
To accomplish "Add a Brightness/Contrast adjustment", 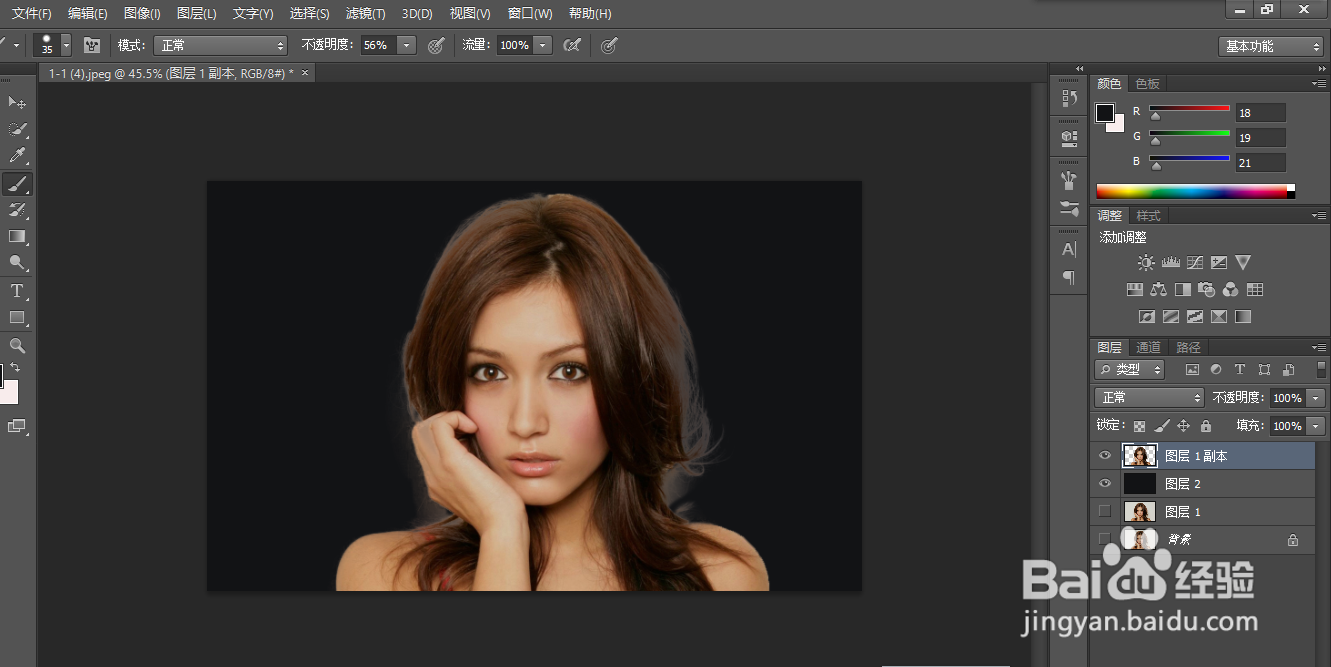I will pyautogui.click(x=1146, y=263).
